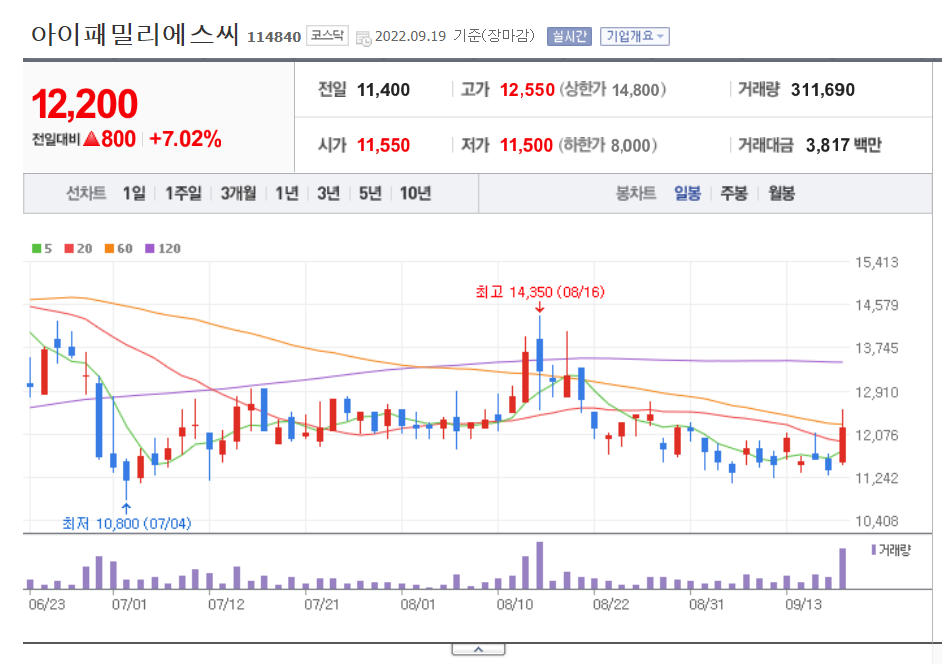This screenshot has width=942, height=664.
Task: Click the 선차트 label
Action: click(x=86, y=193)
